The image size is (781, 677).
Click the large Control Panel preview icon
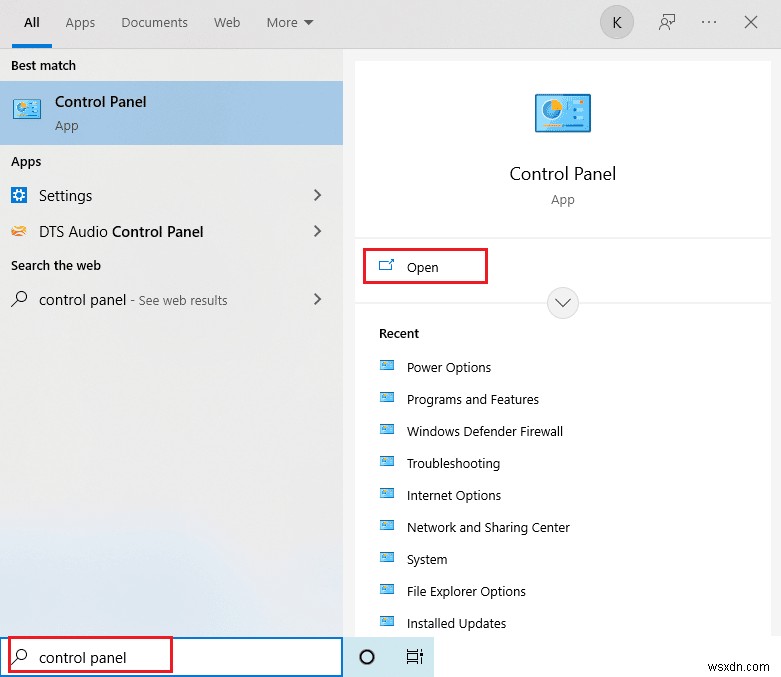[563, 113]
